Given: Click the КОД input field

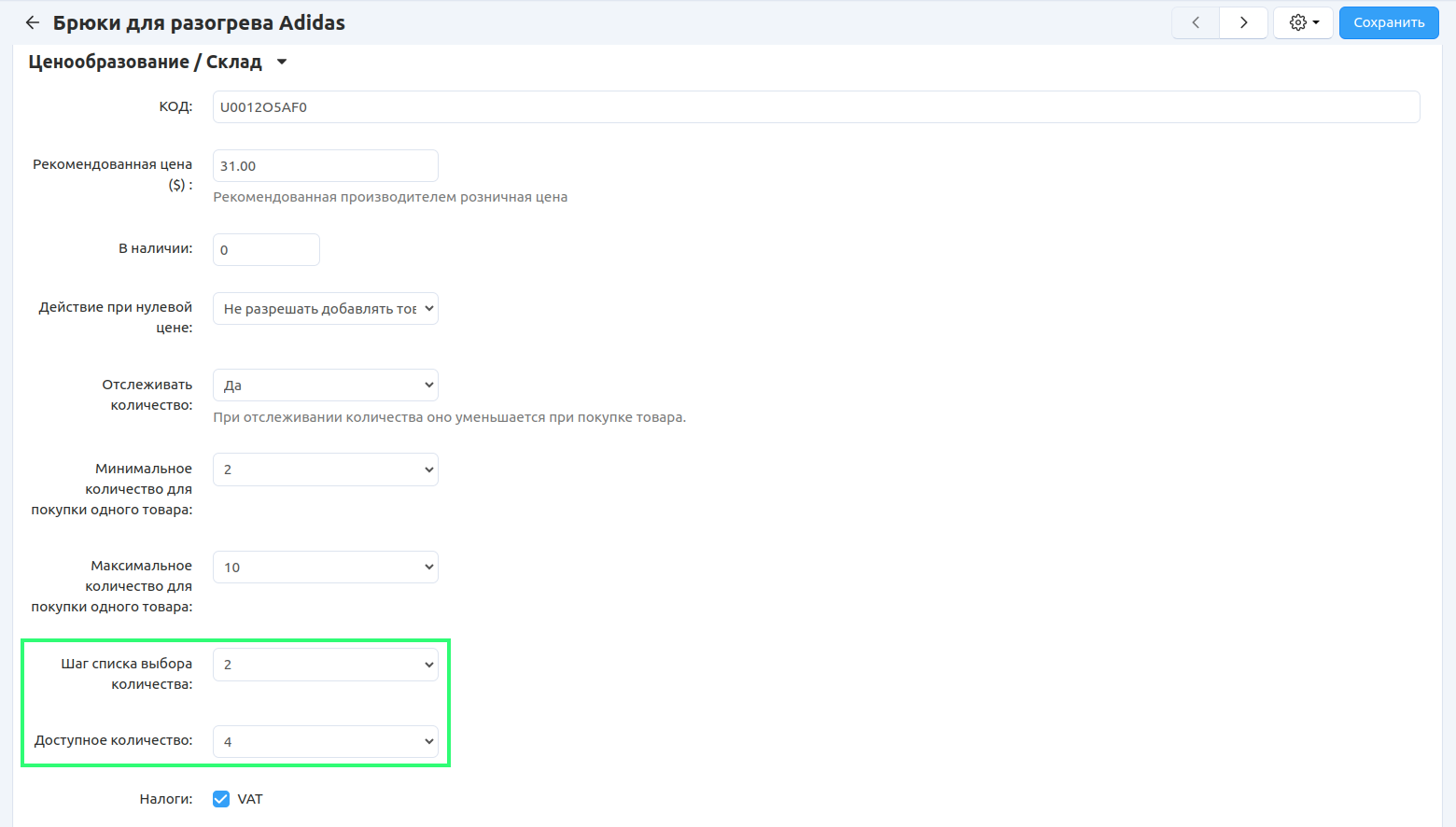Looking at the screenshot, I should (816, 107).
